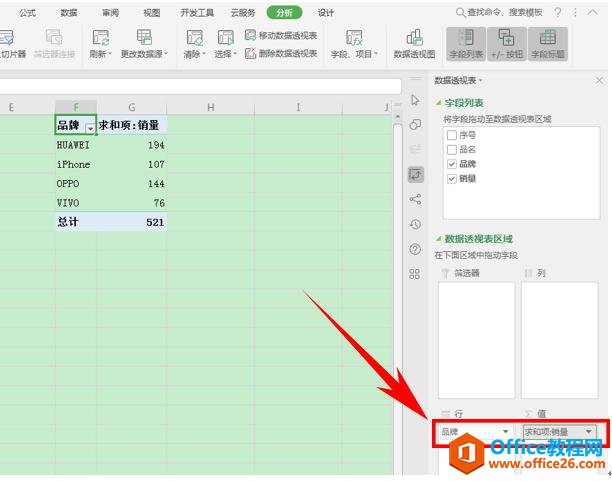Image resolution: width=612 pixels, height=481 pixels.
Task: Open the 求和项:销量 dropdown in values area
Action: pos(589,432)
